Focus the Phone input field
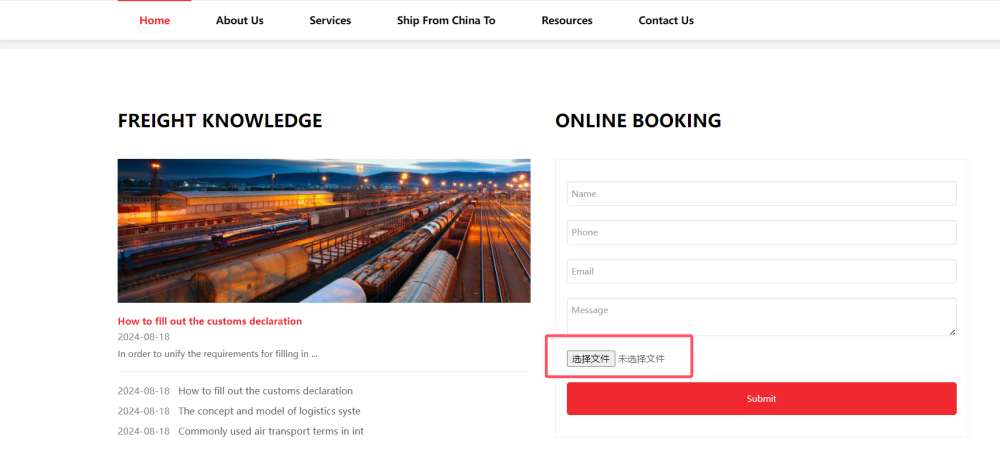The image size is (1000, 468). coord(761,233)
